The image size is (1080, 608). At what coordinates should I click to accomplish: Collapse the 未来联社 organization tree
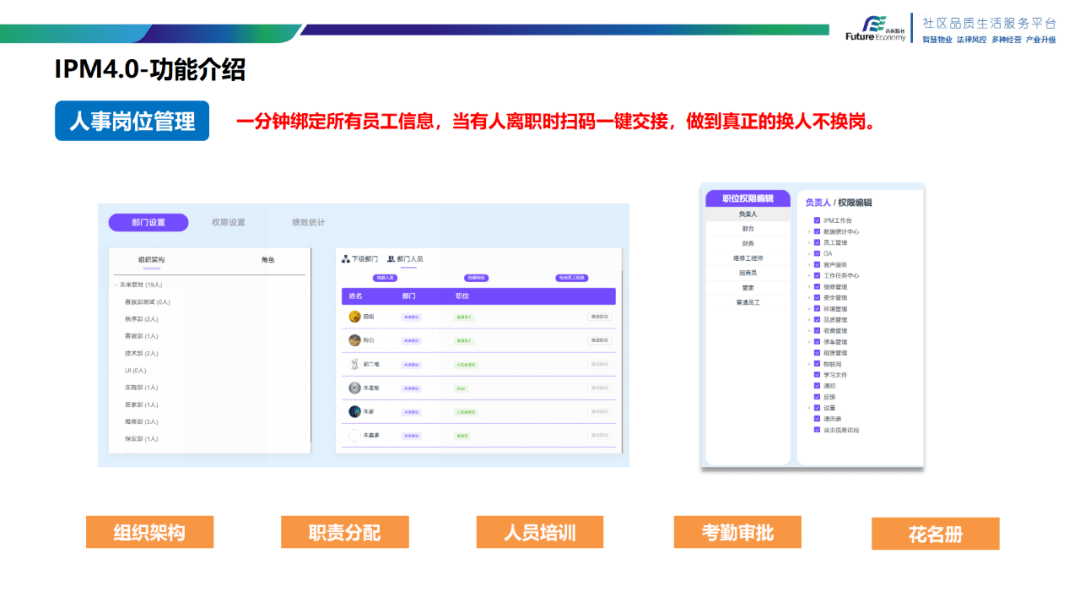point(115,285)
